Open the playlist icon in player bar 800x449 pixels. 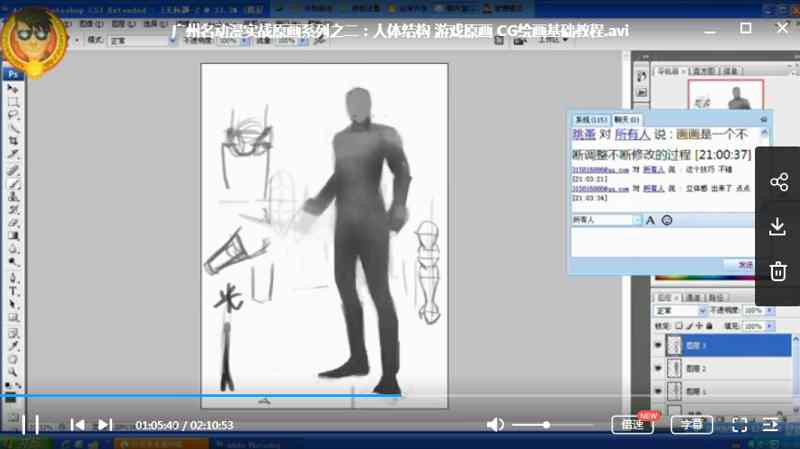point(770,425)
